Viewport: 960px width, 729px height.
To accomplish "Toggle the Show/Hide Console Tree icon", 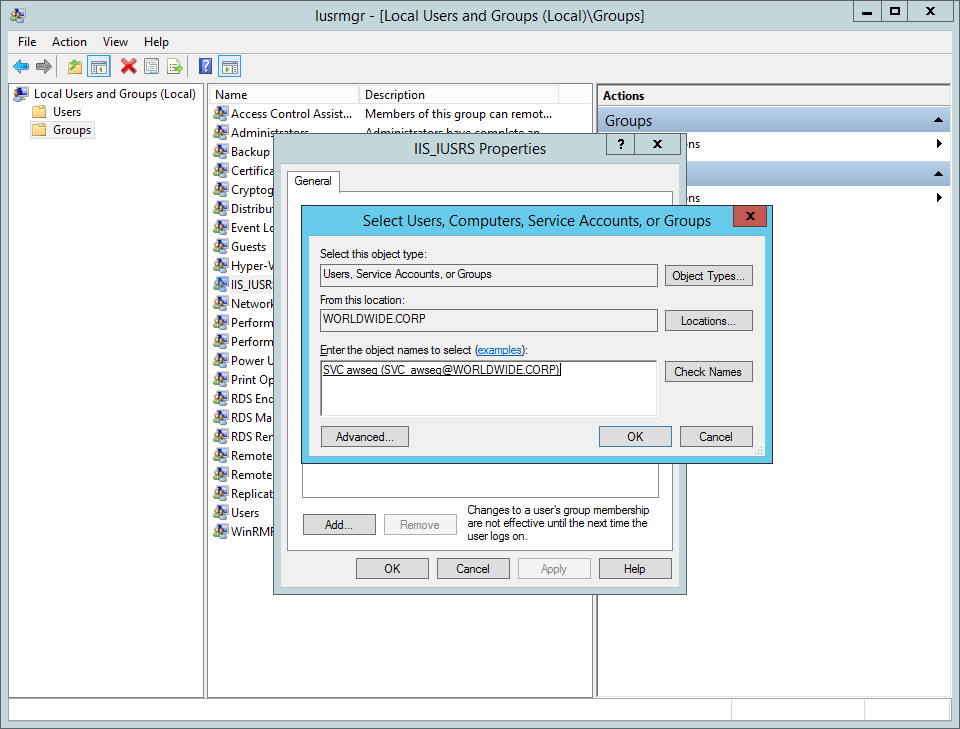I will 99,66.
